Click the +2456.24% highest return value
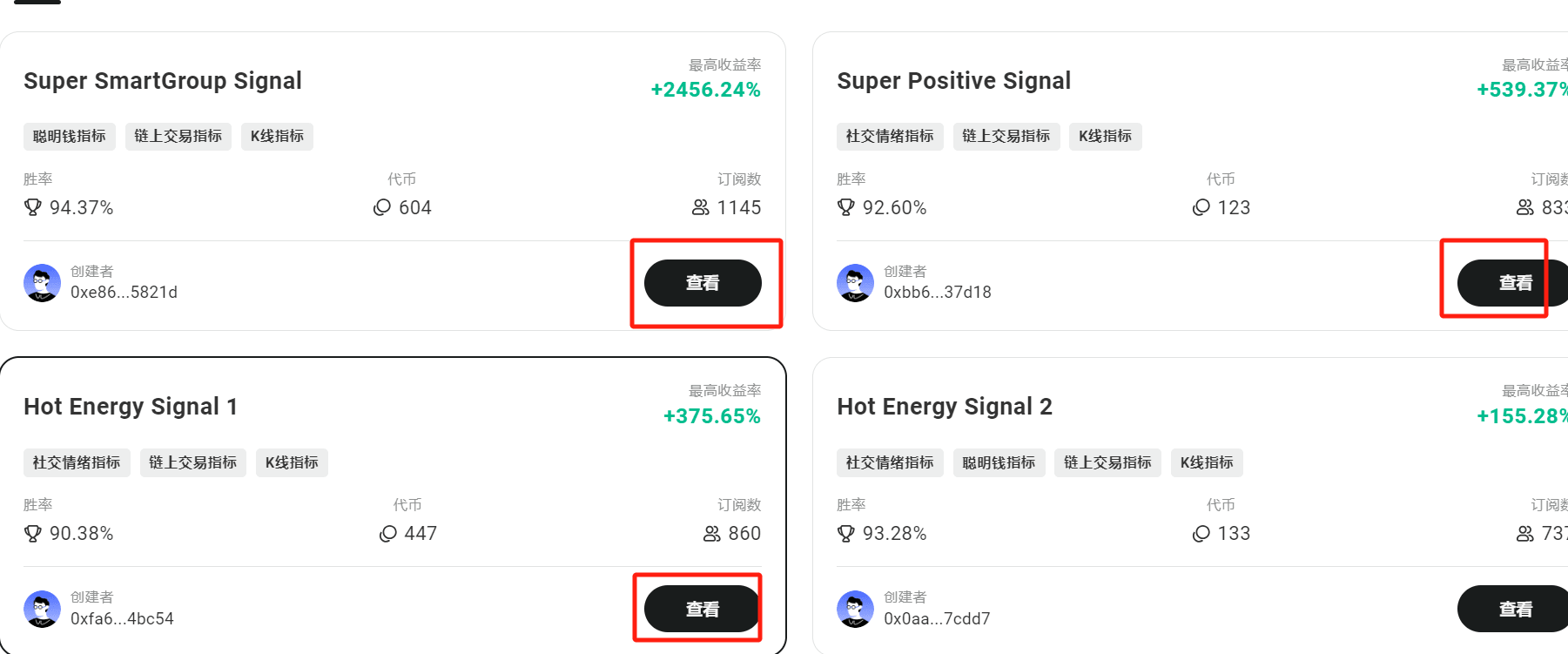Image resolution: width=1568 pixels, height=654 pixels. pyautogui.click(x=706, y=90)
